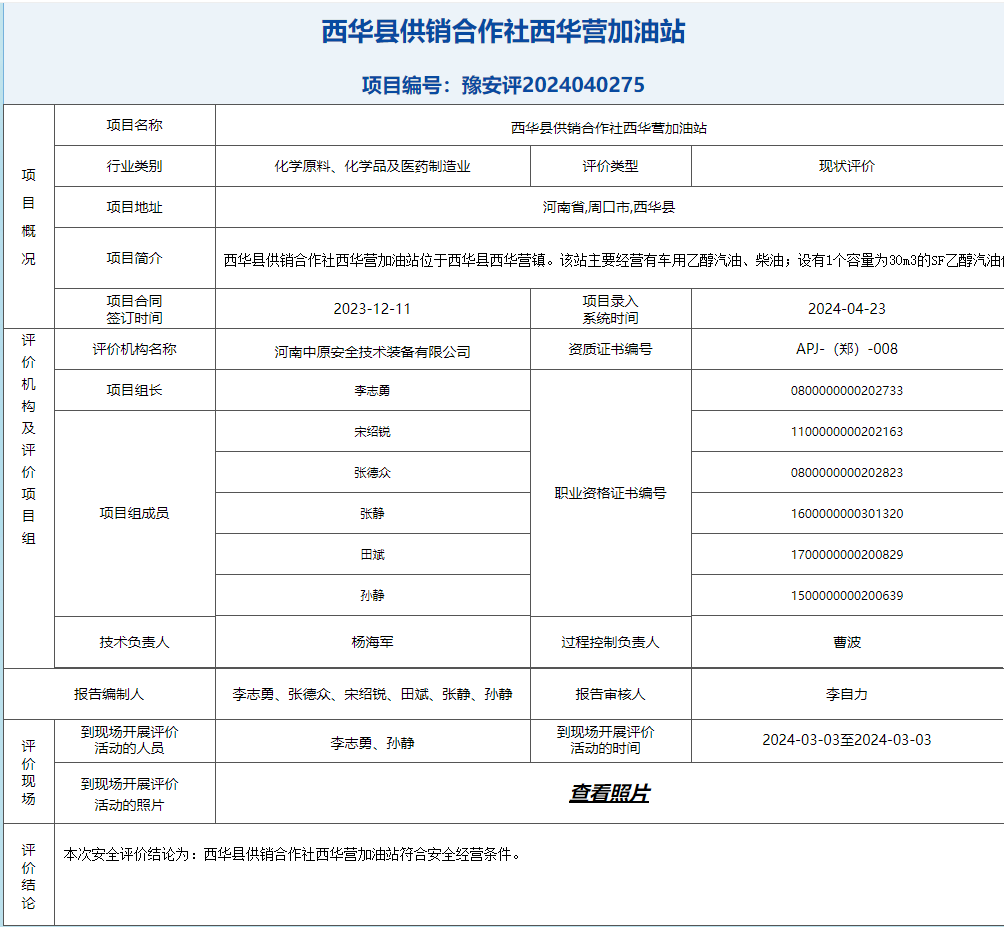The image size is (1004, 927).
Task: Click the 技术负责人 label cell
Action: click(x=134, y=642)
